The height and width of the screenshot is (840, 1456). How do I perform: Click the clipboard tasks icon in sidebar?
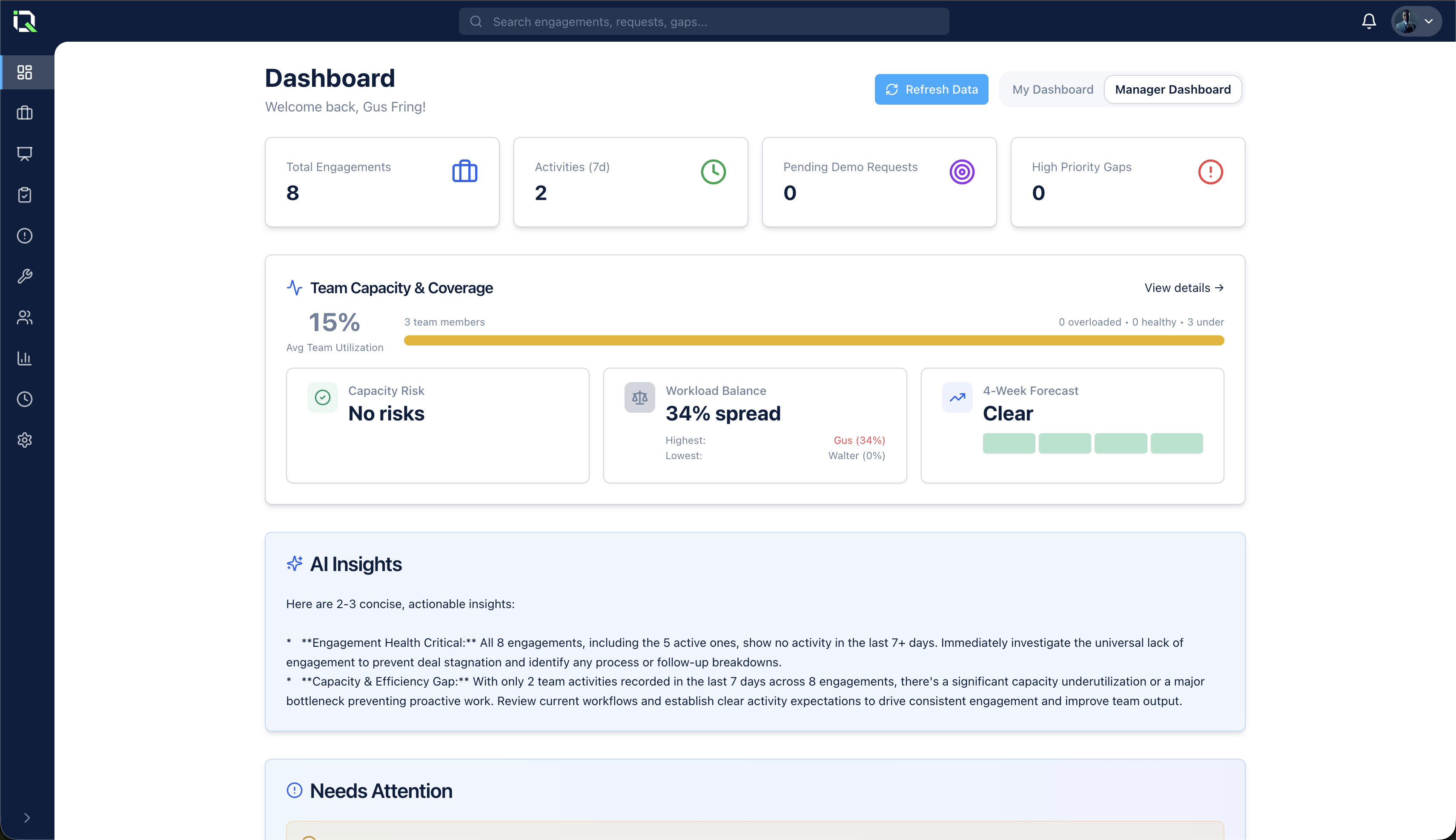tap(26, 195)
